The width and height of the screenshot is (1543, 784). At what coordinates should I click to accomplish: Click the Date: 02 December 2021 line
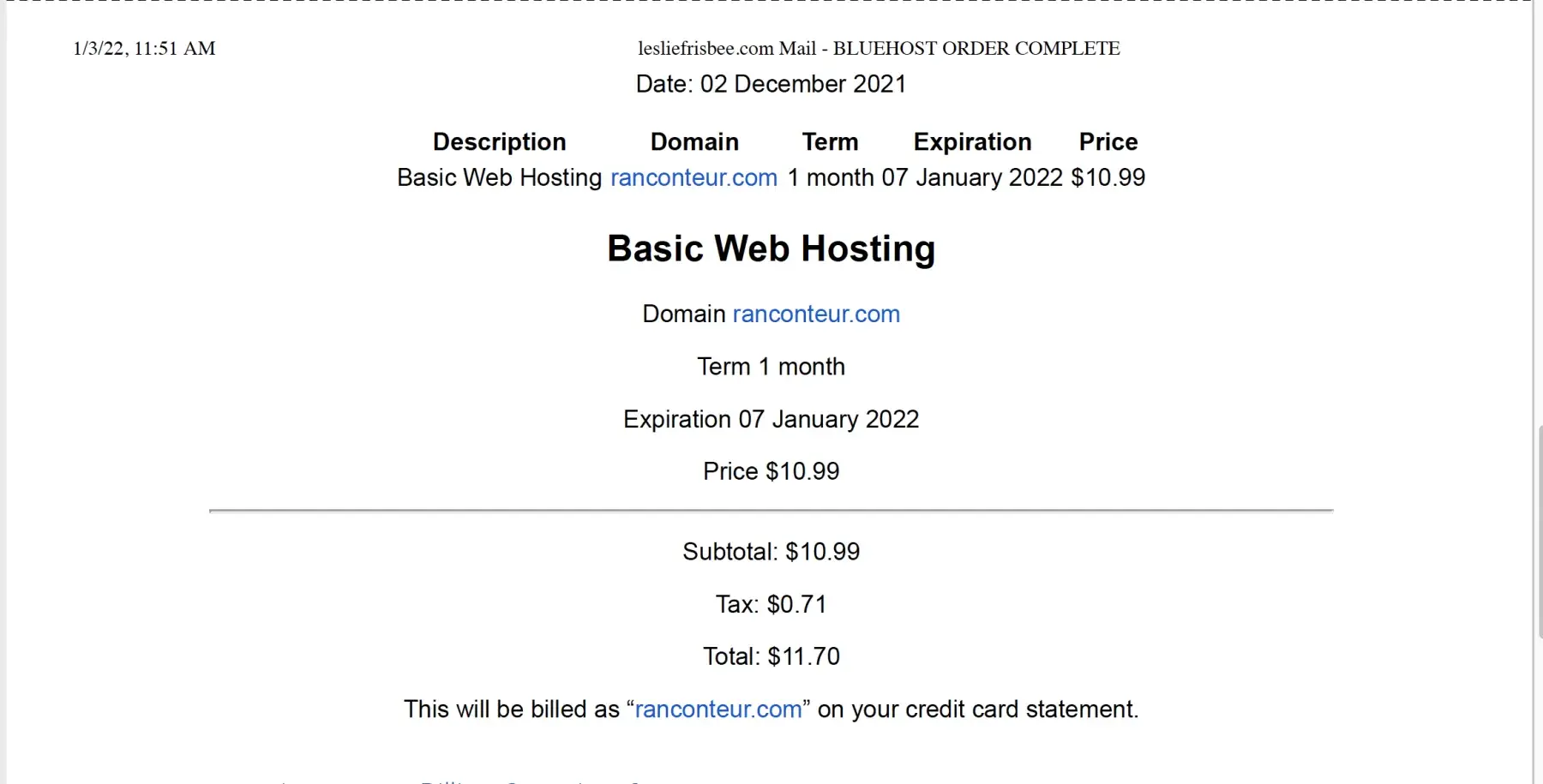pyautogui.click(x=771, y=84)
